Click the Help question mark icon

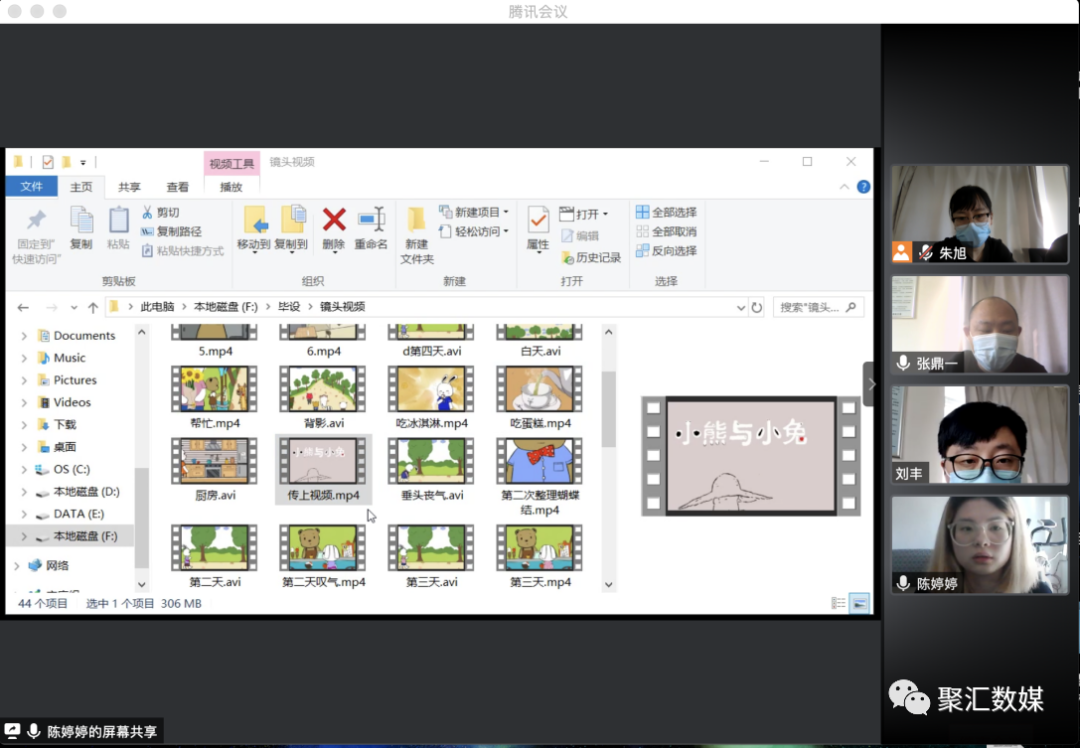click(x=863, y=187)
